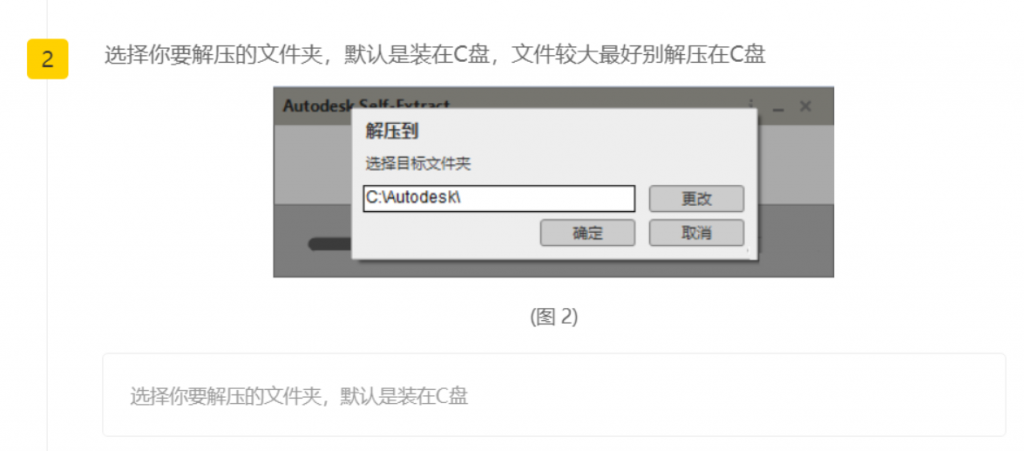Cancel extraction via the 取消 button
The image size is (1024, 451).
[696, 233]
